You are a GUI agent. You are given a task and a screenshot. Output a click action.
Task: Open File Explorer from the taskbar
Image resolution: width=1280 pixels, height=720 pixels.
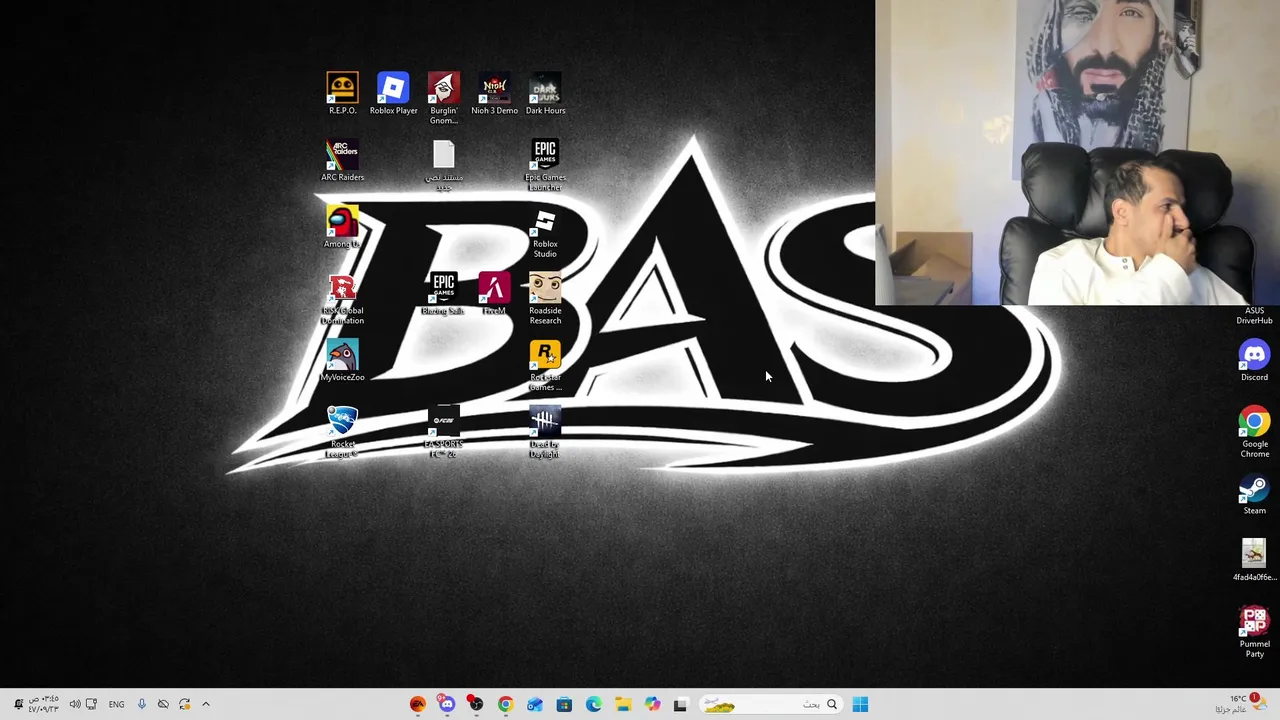[x=623, y=704]
